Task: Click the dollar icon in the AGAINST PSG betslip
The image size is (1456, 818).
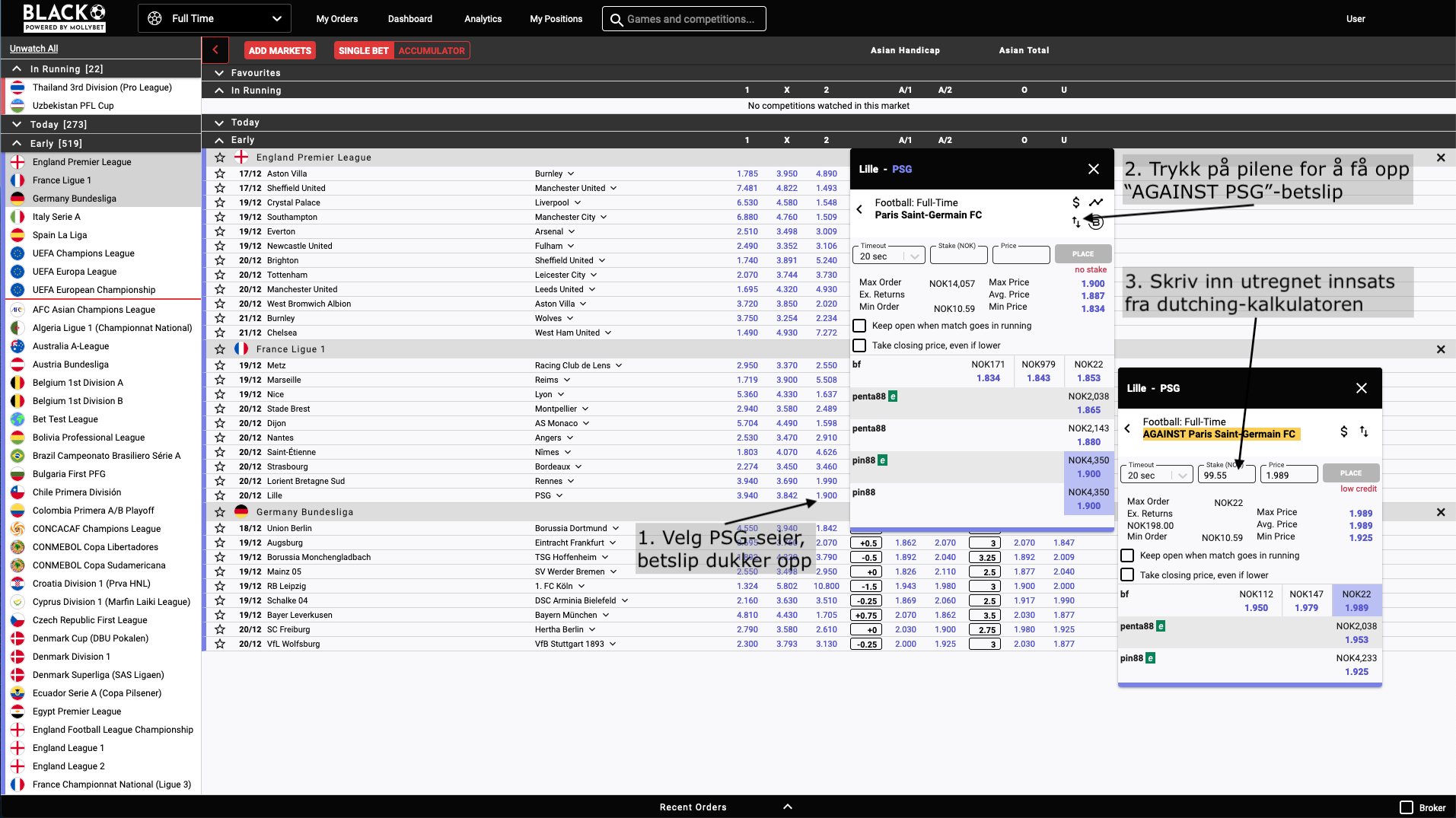Action: point(1343,431)
